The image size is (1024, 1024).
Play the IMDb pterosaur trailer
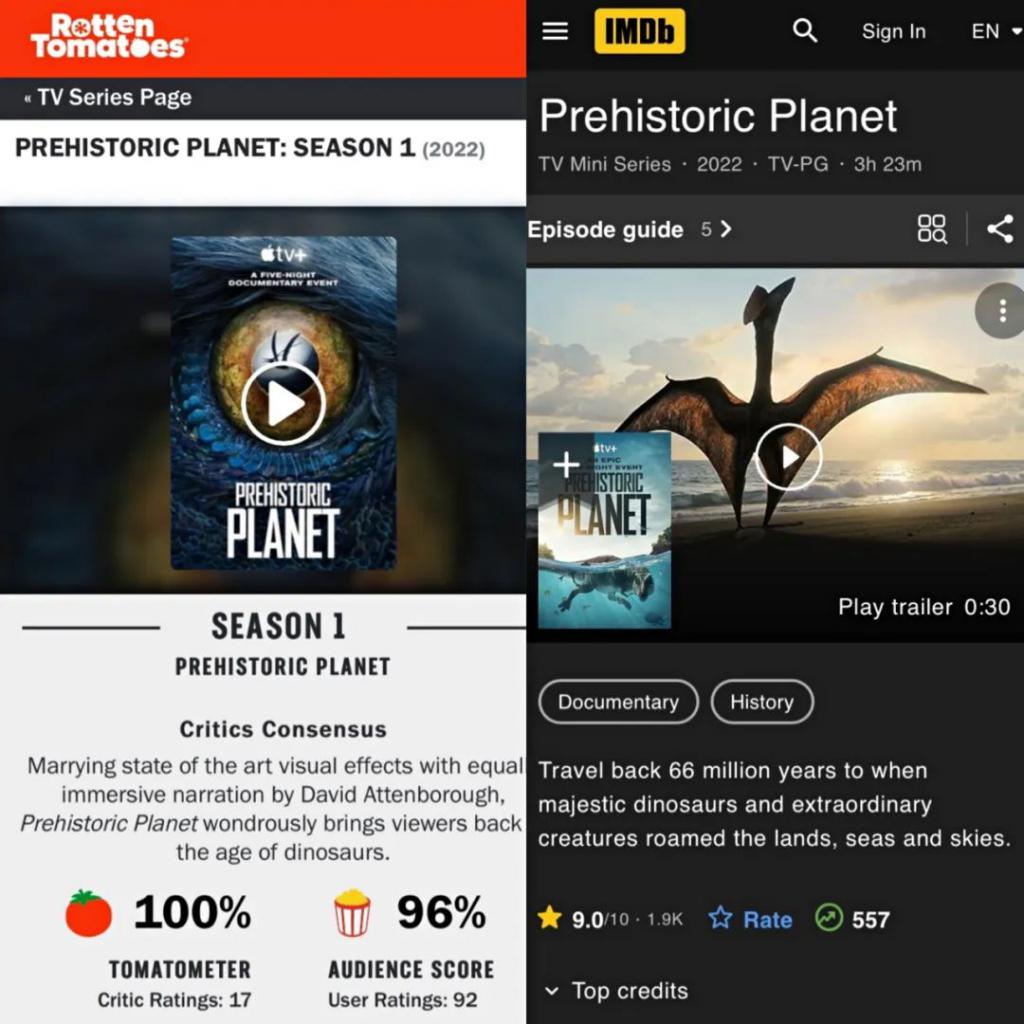[x=788, y=457]
